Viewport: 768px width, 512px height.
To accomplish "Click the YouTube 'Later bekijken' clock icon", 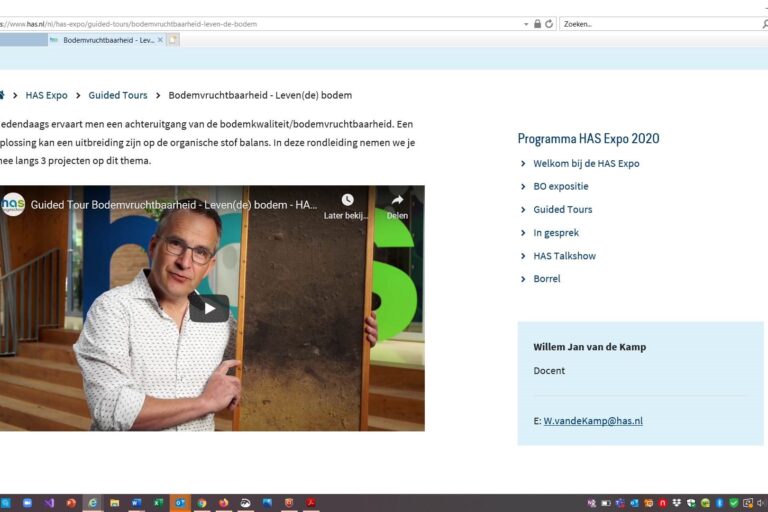I will click(347, 200).
